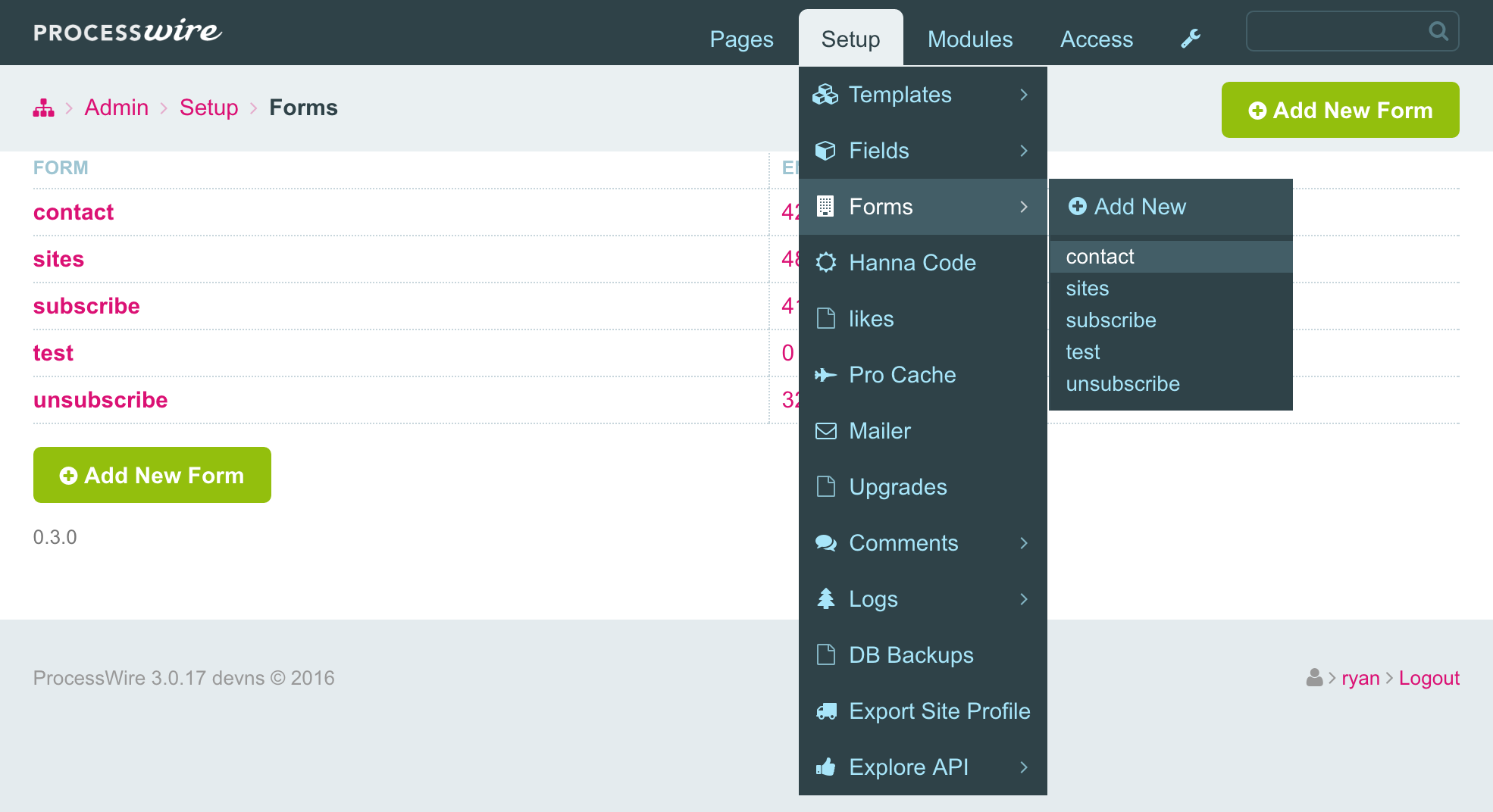Click the ryan user profile link

click(1360, 678)
